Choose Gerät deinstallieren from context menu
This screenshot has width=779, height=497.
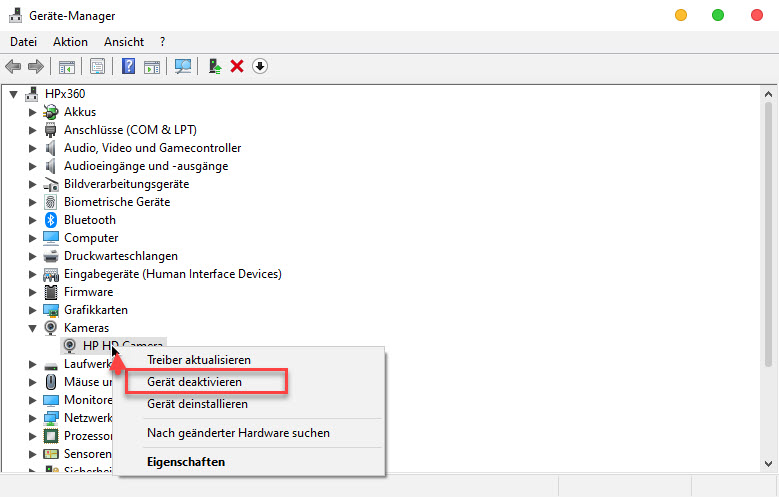pos(250,404)
